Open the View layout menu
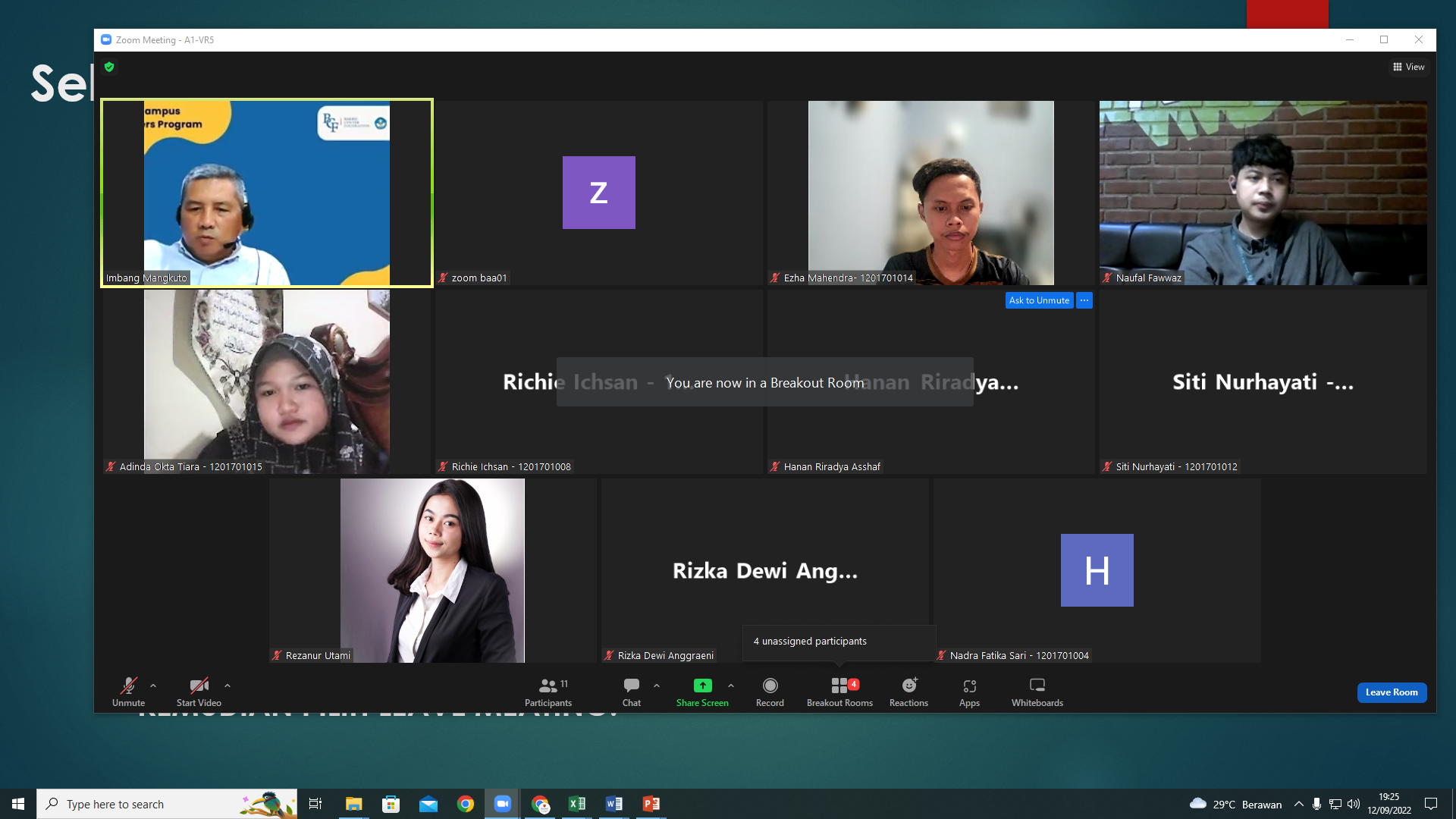Viewport: 1456px width, 819px height. tap(1409, 67)
